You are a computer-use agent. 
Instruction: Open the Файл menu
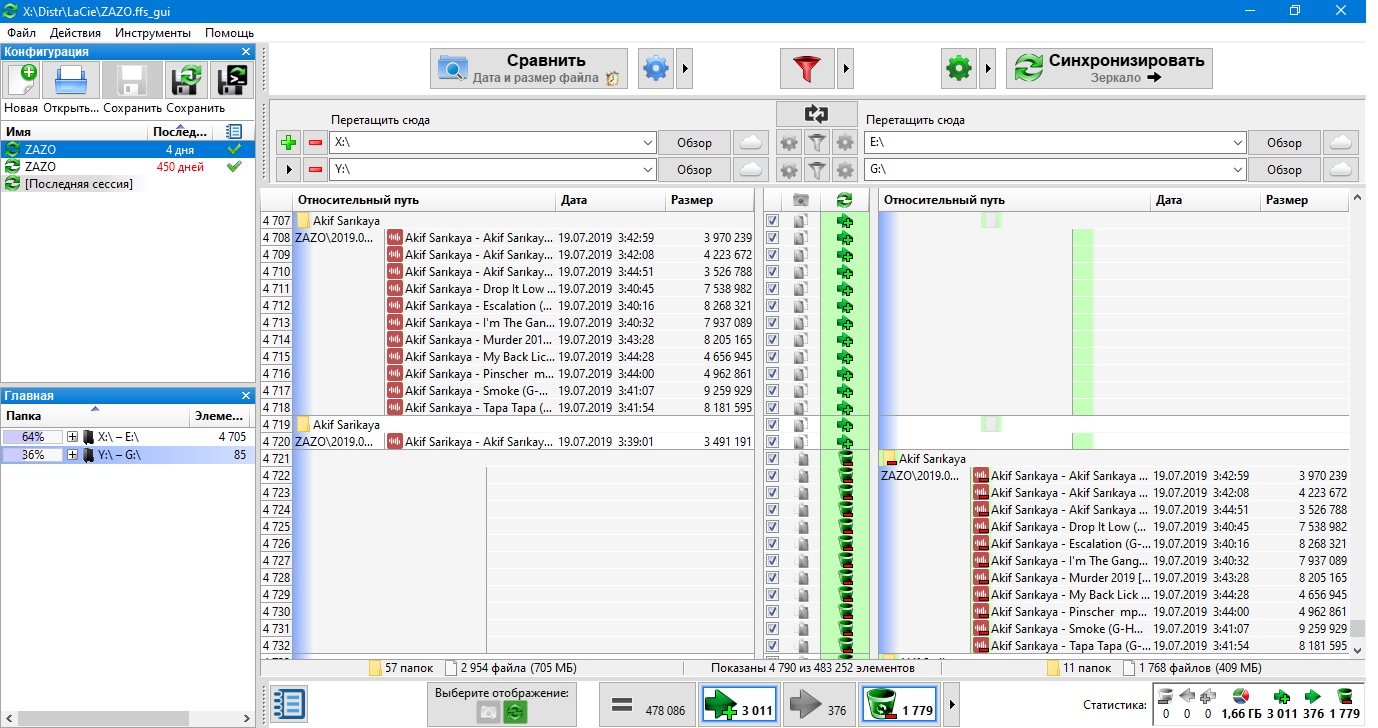(x=21, y=33)
